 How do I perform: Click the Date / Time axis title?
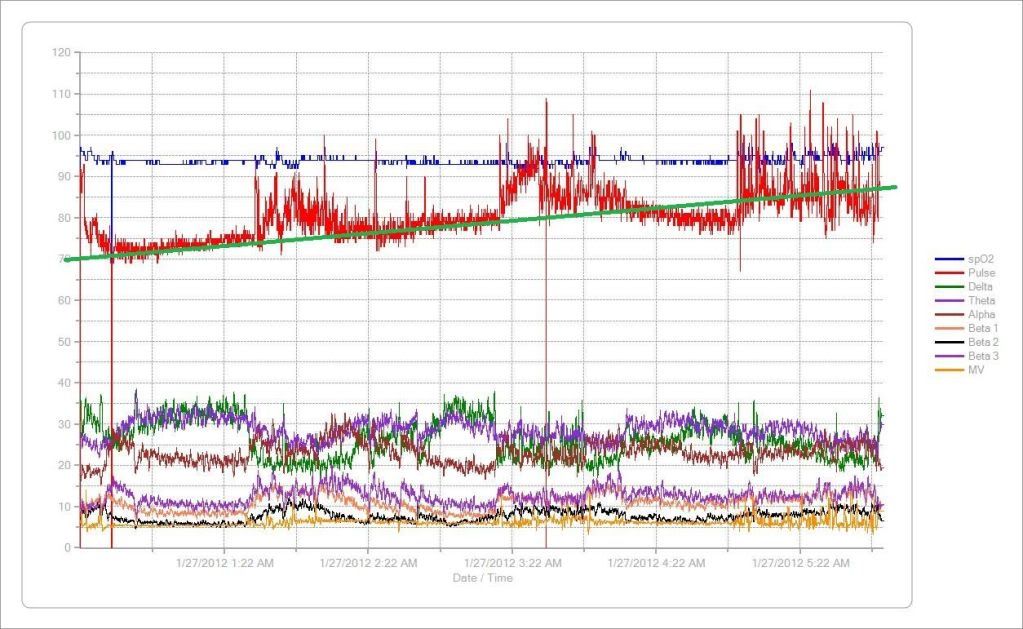[482, 577]
